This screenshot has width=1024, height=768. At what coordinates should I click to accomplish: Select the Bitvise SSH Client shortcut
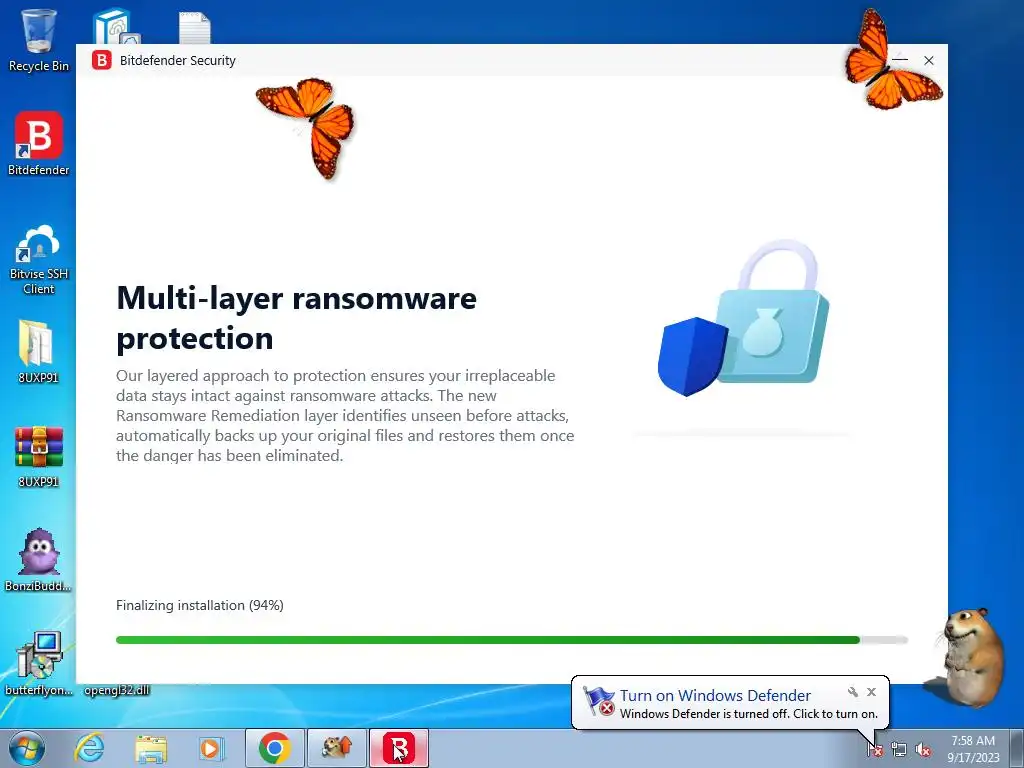pyautogui.click(x=39, y=259)
